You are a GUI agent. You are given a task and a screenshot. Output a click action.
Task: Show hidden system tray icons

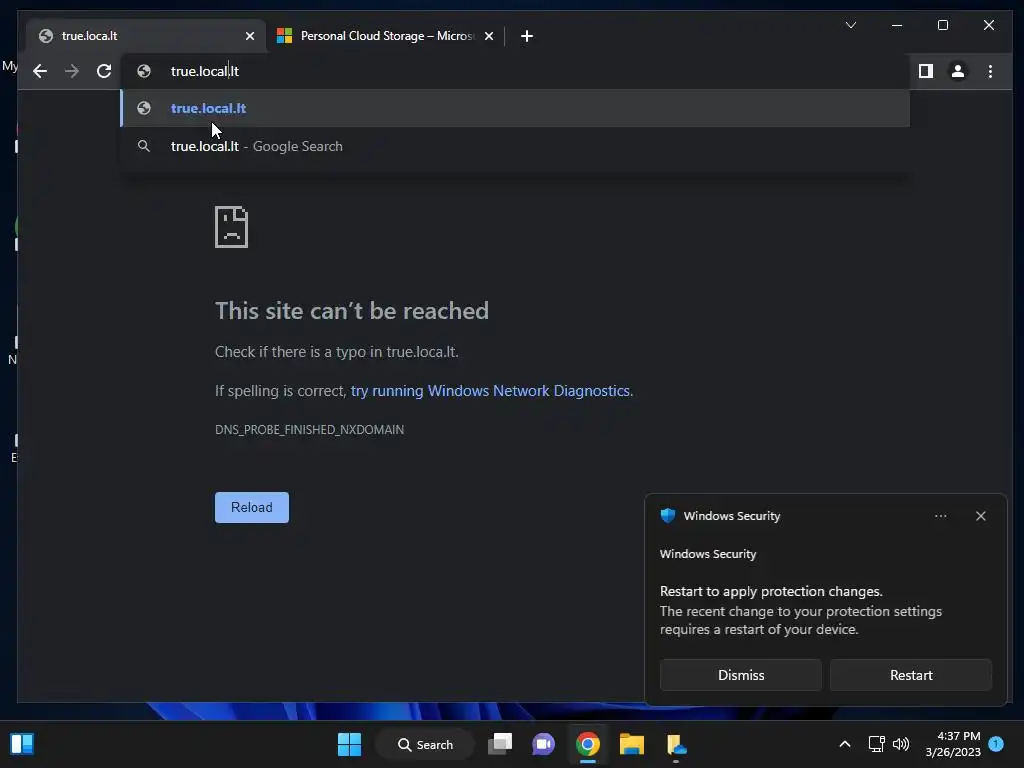coord(844,744)
